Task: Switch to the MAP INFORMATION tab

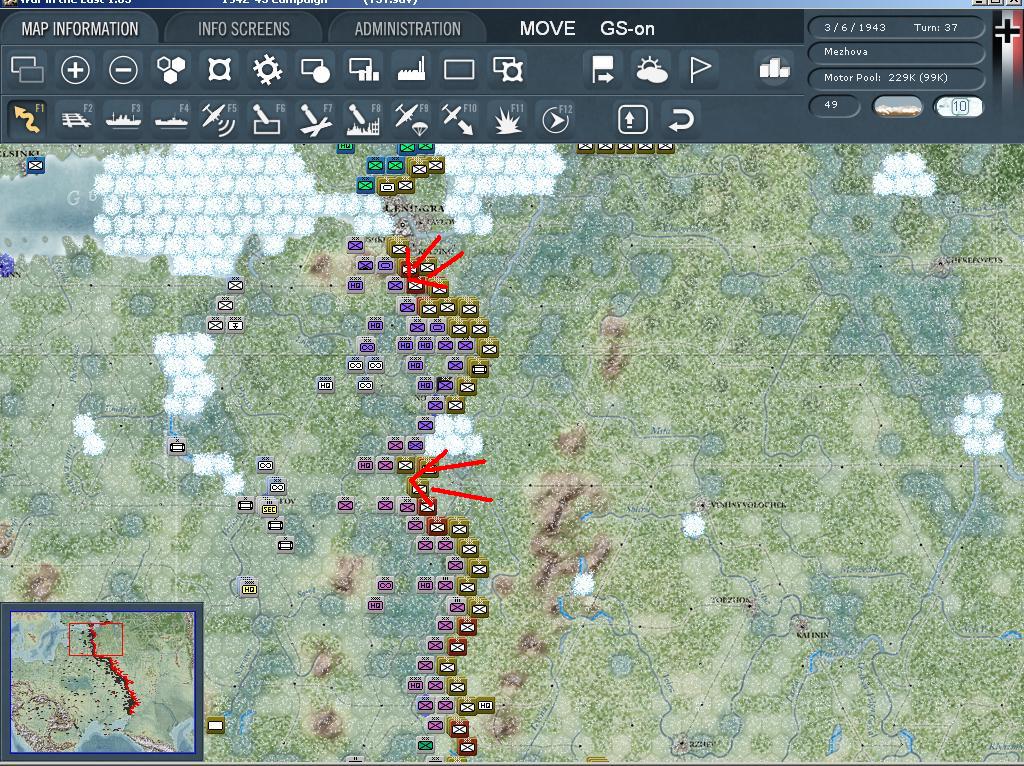Action: point(80,29)
